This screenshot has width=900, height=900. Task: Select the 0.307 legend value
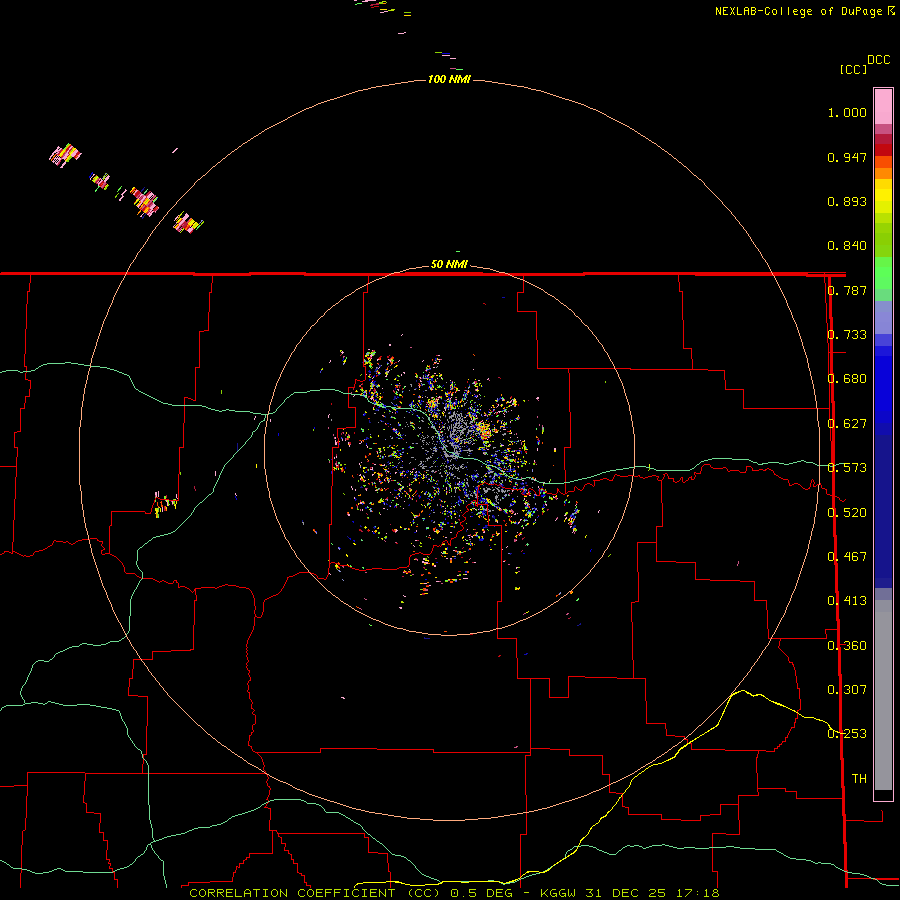(847, 689)
